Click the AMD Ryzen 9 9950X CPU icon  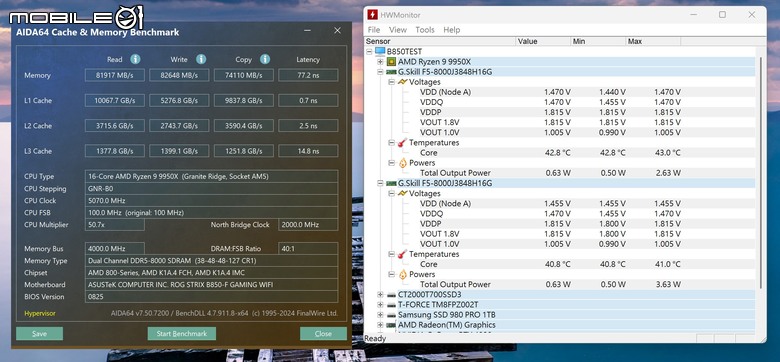coord(391,62)
